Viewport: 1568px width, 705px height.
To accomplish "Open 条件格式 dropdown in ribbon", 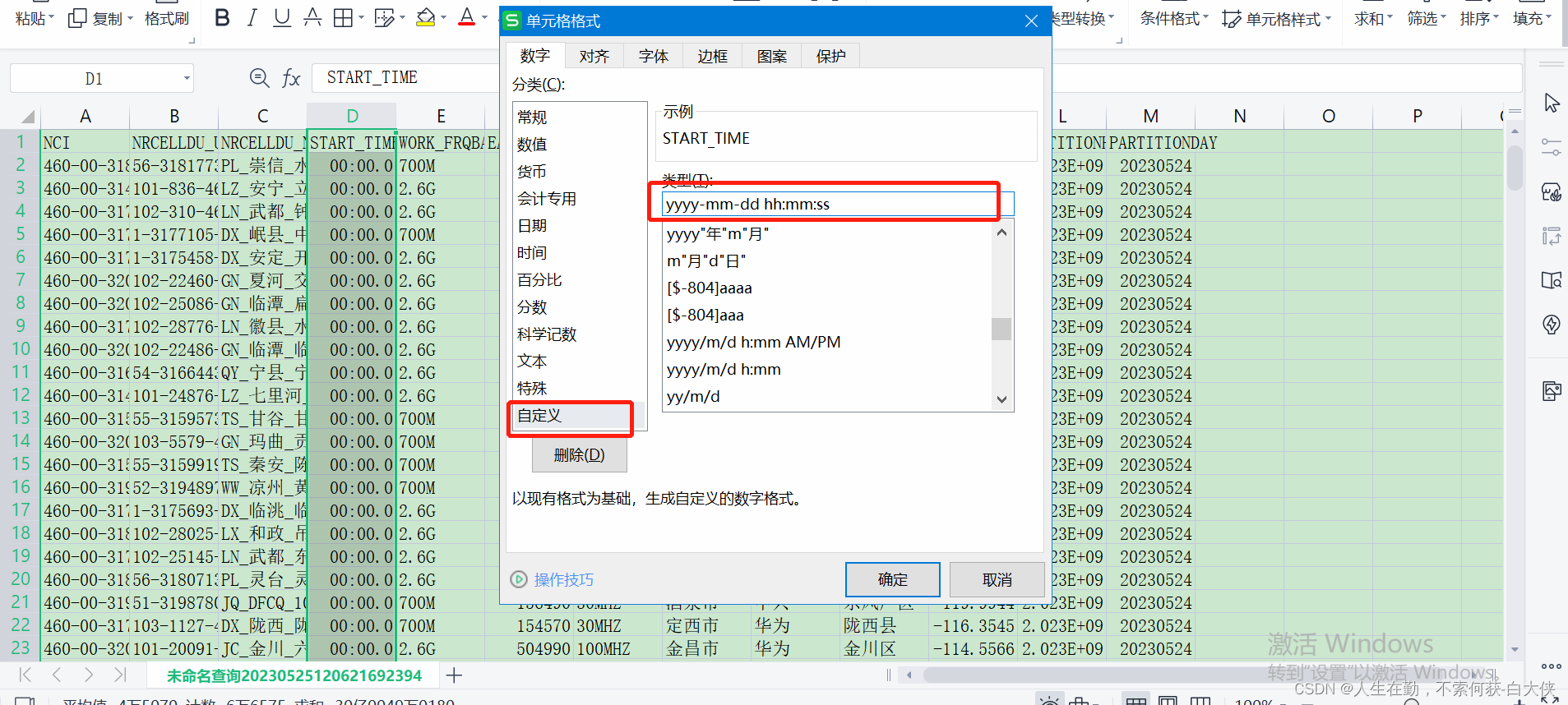I will [1174, 18].
